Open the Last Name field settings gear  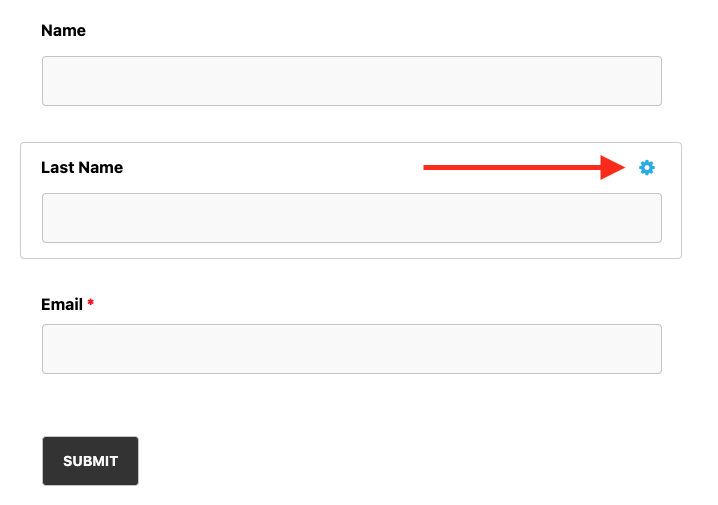point(647,168)
